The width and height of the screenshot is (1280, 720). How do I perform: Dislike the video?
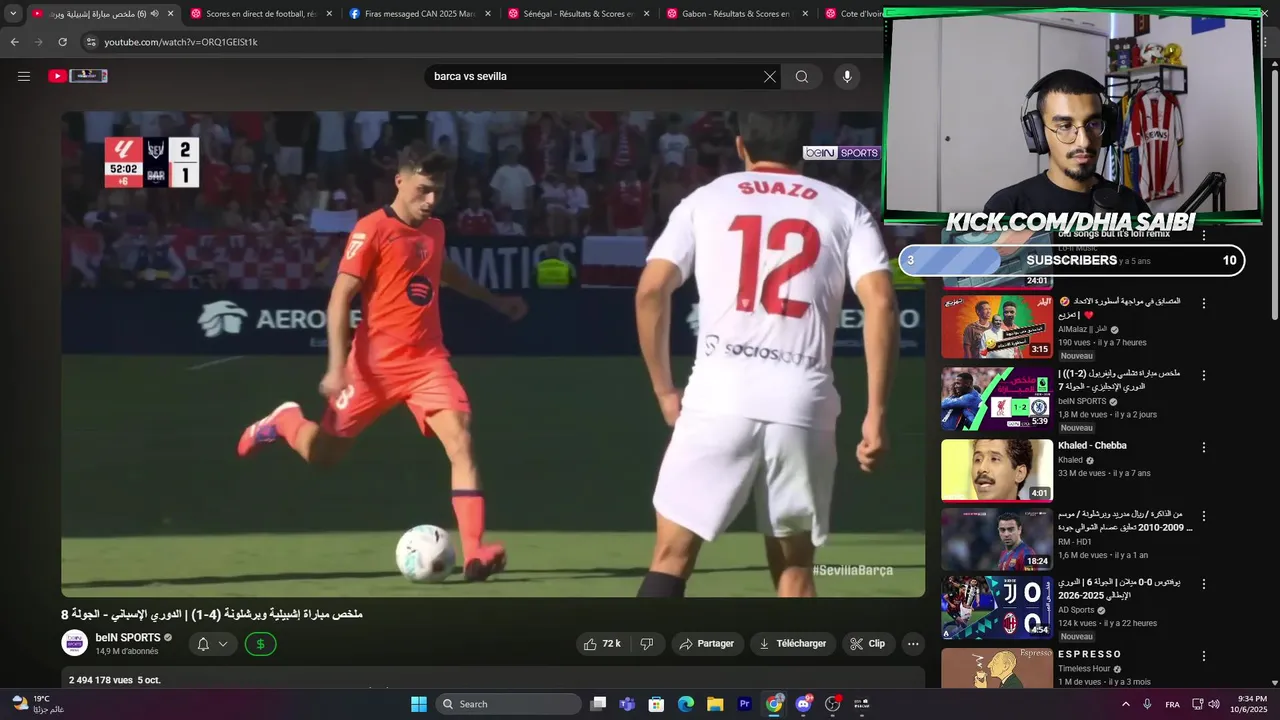(x=647, y=644)
